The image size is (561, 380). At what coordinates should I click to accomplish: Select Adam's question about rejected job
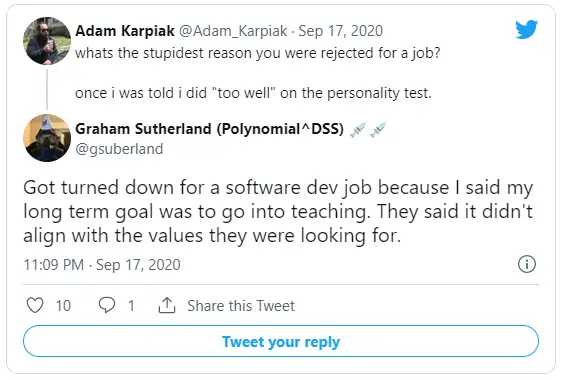point(258,53)
